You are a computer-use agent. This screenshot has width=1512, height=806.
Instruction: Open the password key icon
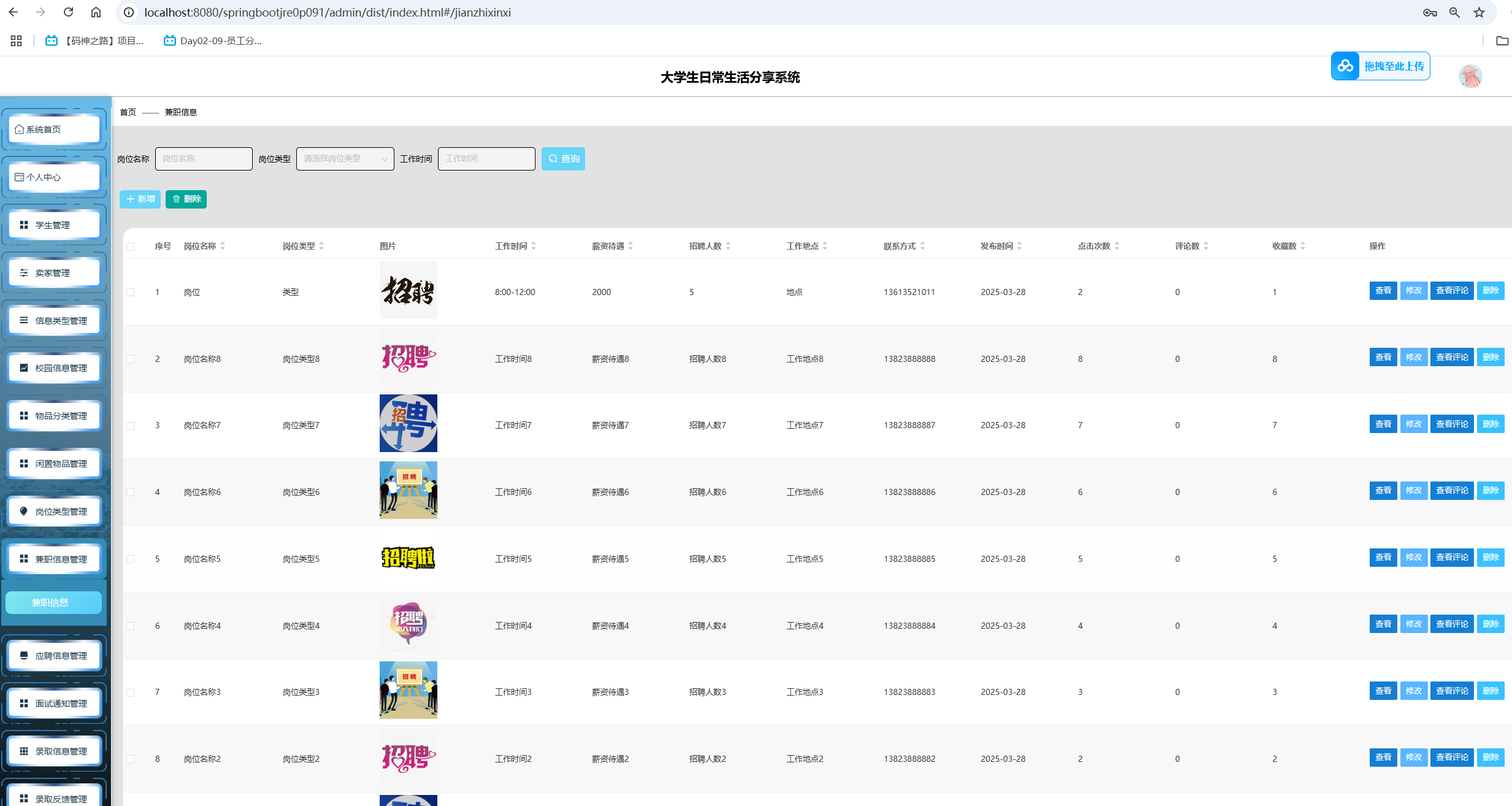[1430, 12]
